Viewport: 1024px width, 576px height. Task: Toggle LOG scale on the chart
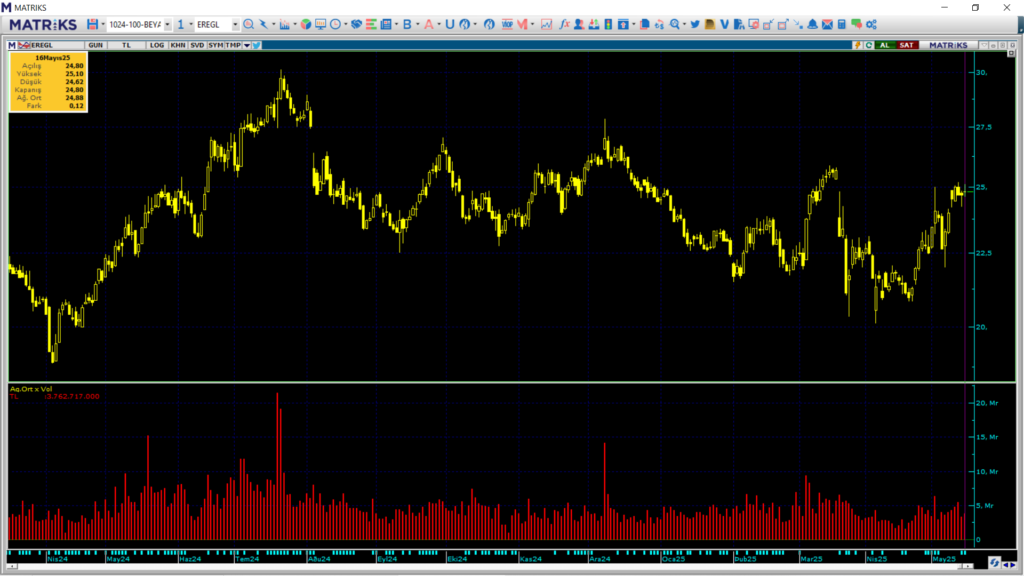click(x=157, y=45)
